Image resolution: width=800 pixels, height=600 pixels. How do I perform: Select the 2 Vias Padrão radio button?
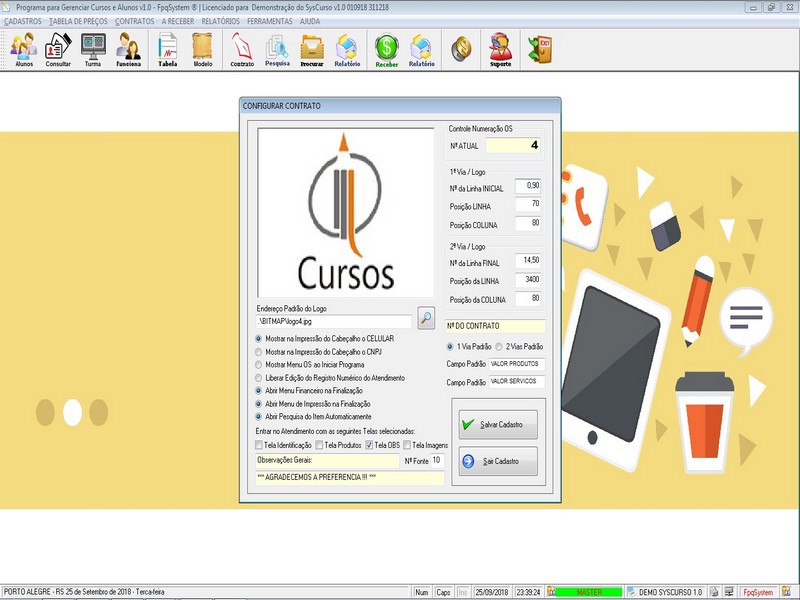500,346
